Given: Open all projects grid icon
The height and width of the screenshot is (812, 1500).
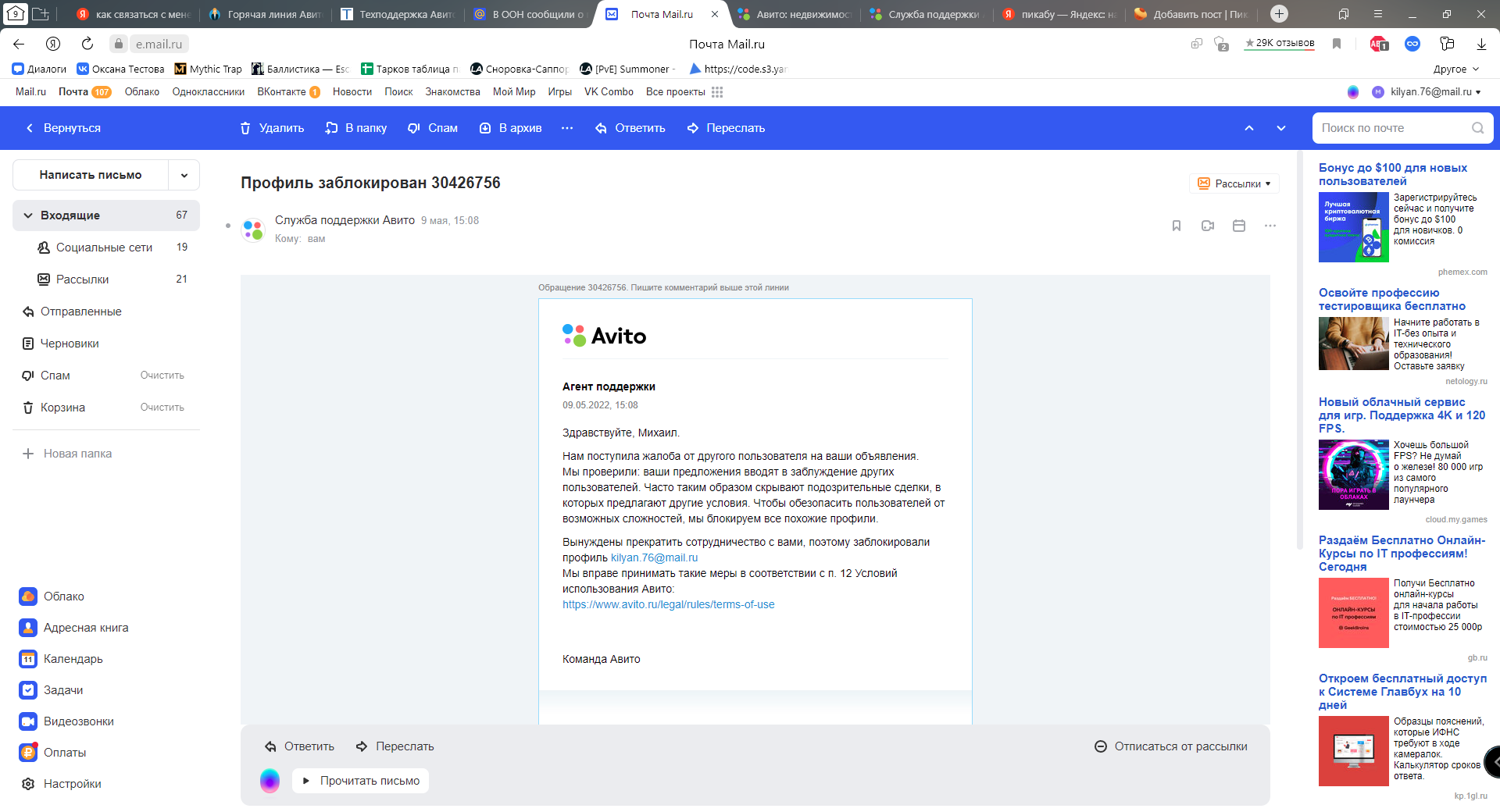Looking at the screenshot, I should click(717, 92).
